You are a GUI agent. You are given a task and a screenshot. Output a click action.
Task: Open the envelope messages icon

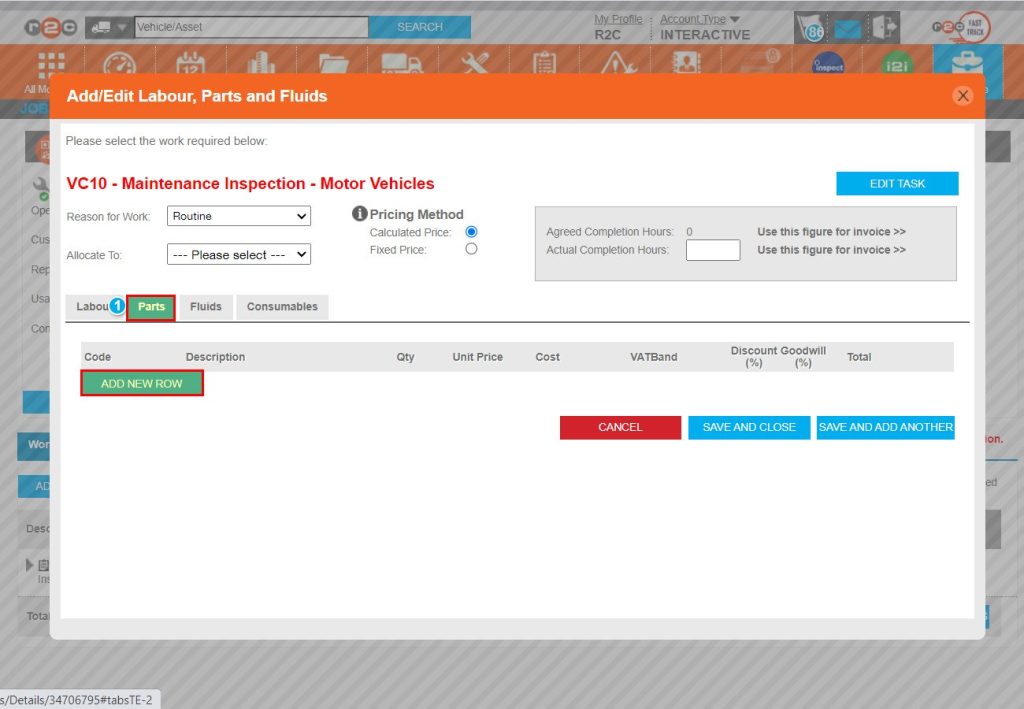pyautogui.click(x=846, y=29)
